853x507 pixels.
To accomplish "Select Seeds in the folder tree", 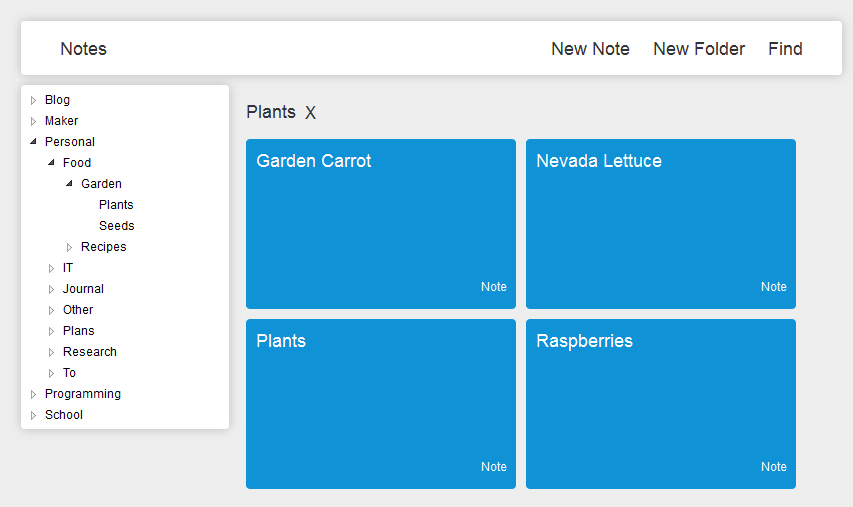I will point(116,226).
